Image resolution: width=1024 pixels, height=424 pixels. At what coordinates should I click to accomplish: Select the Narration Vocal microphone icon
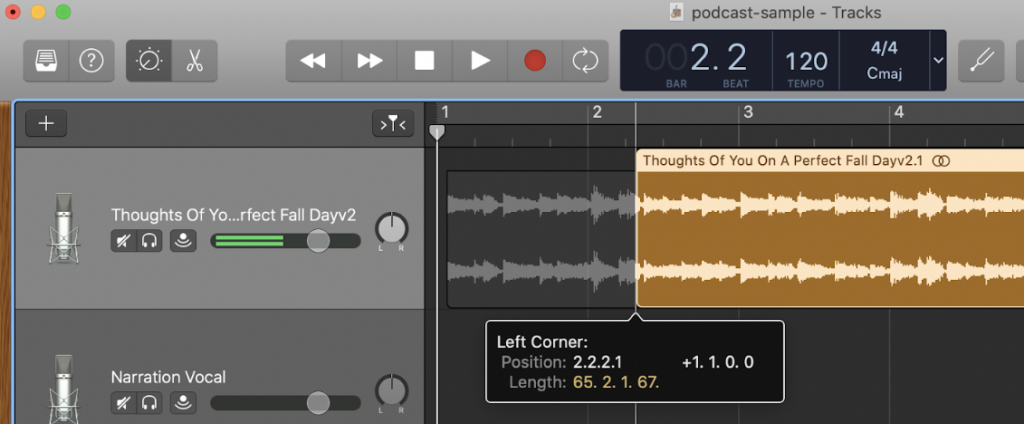63,389
